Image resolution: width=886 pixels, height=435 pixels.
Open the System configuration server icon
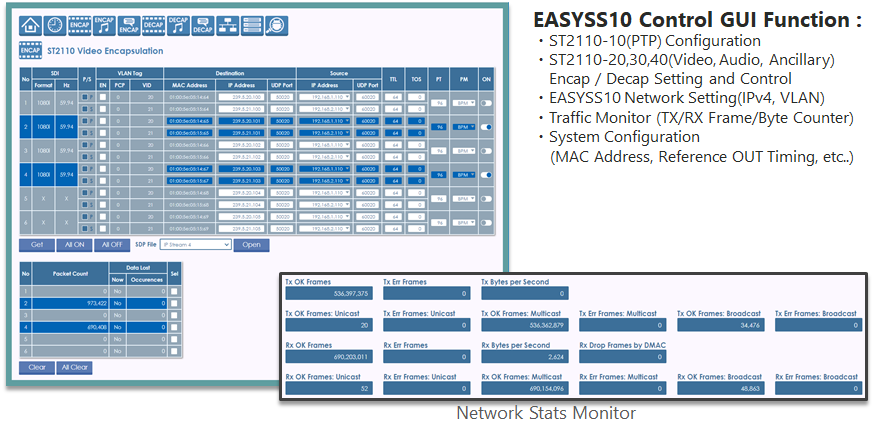click(252, 26)
